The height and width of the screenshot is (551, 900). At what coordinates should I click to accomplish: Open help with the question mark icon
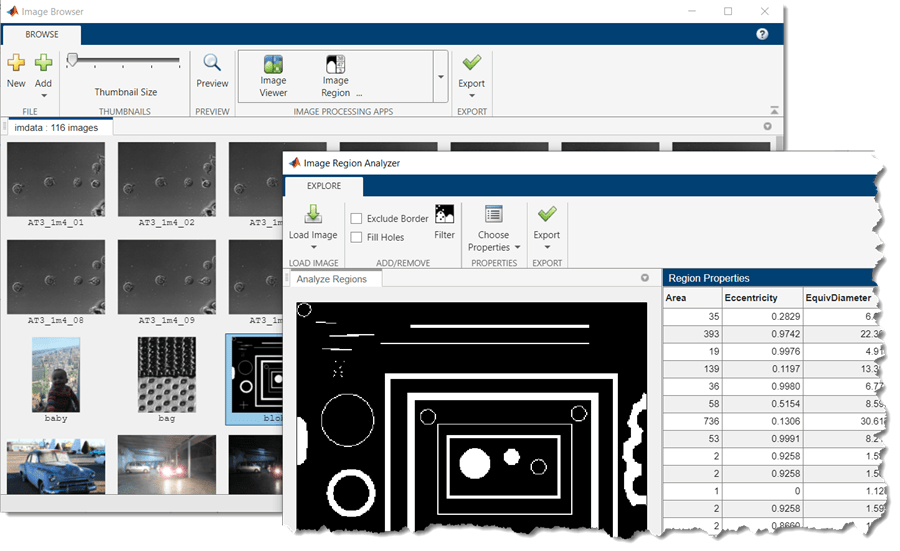(762, 34)
